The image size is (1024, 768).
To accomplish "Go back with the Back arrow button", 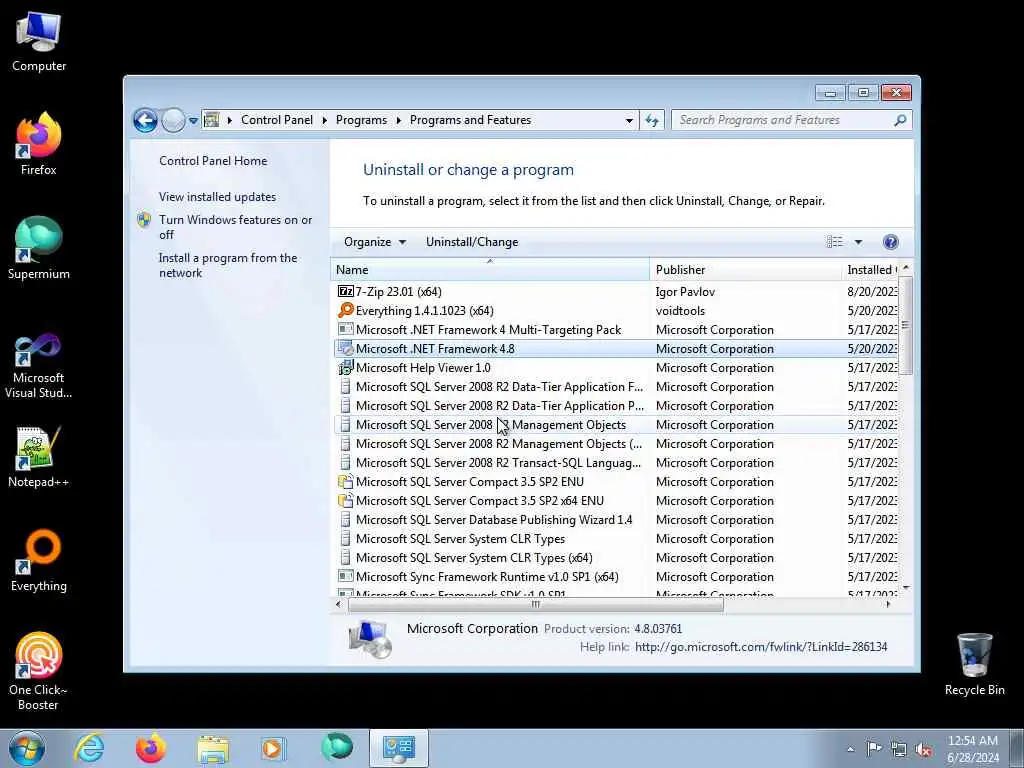I will [x=145, y=120].
